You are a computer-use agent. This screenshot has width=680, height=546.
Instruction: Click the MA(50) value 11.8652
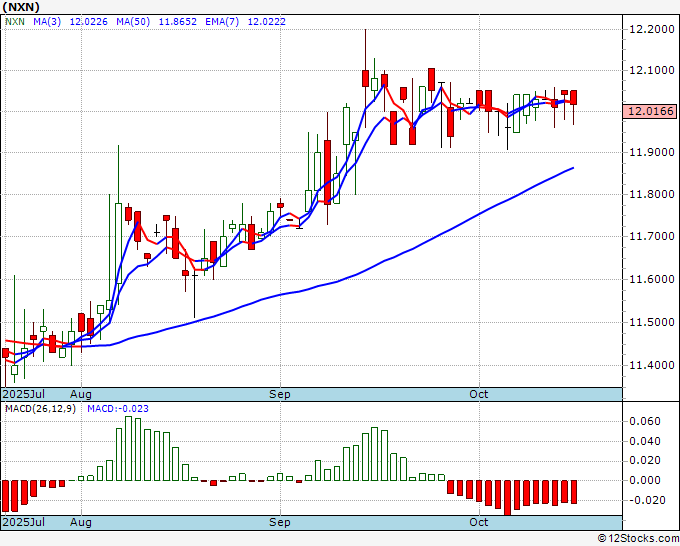click(177, 22)
